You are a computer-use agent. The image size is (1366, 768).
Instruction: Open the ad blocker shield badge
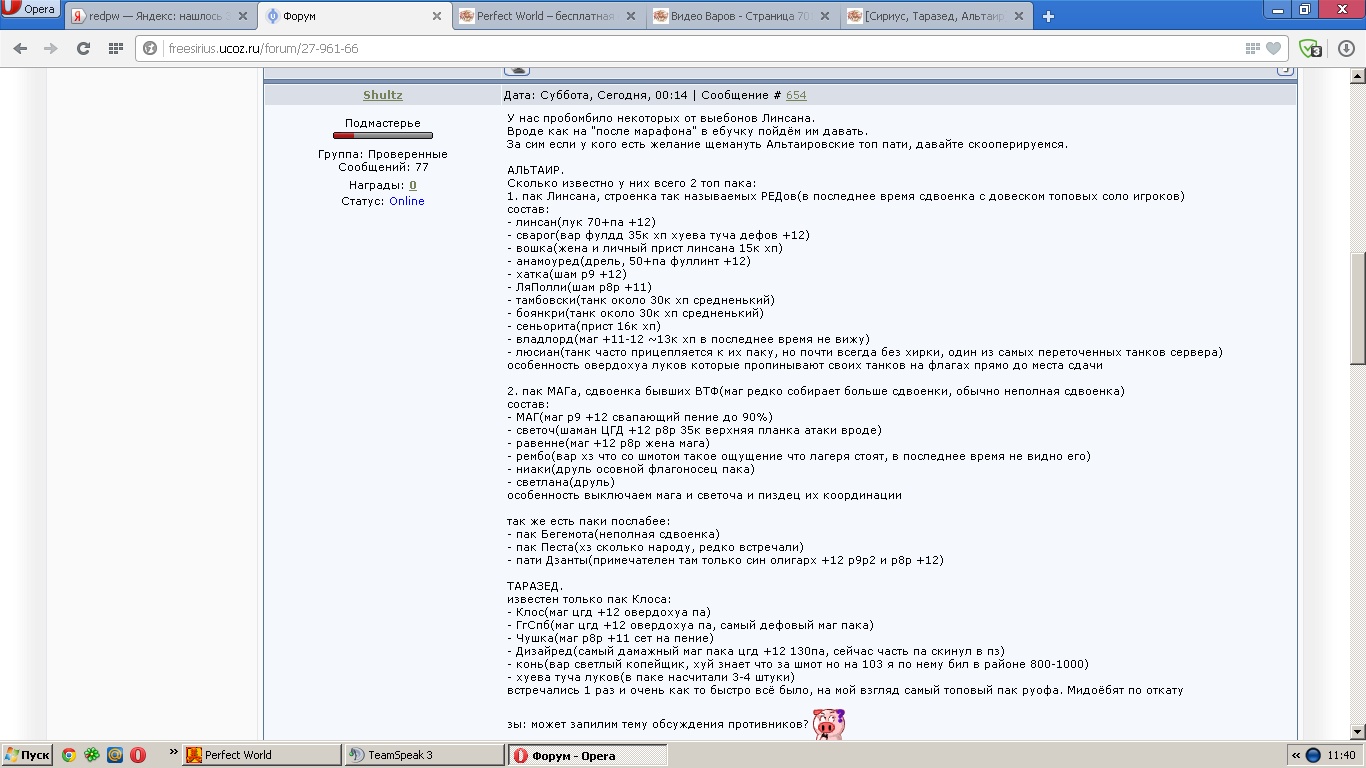click(1310, 48)
